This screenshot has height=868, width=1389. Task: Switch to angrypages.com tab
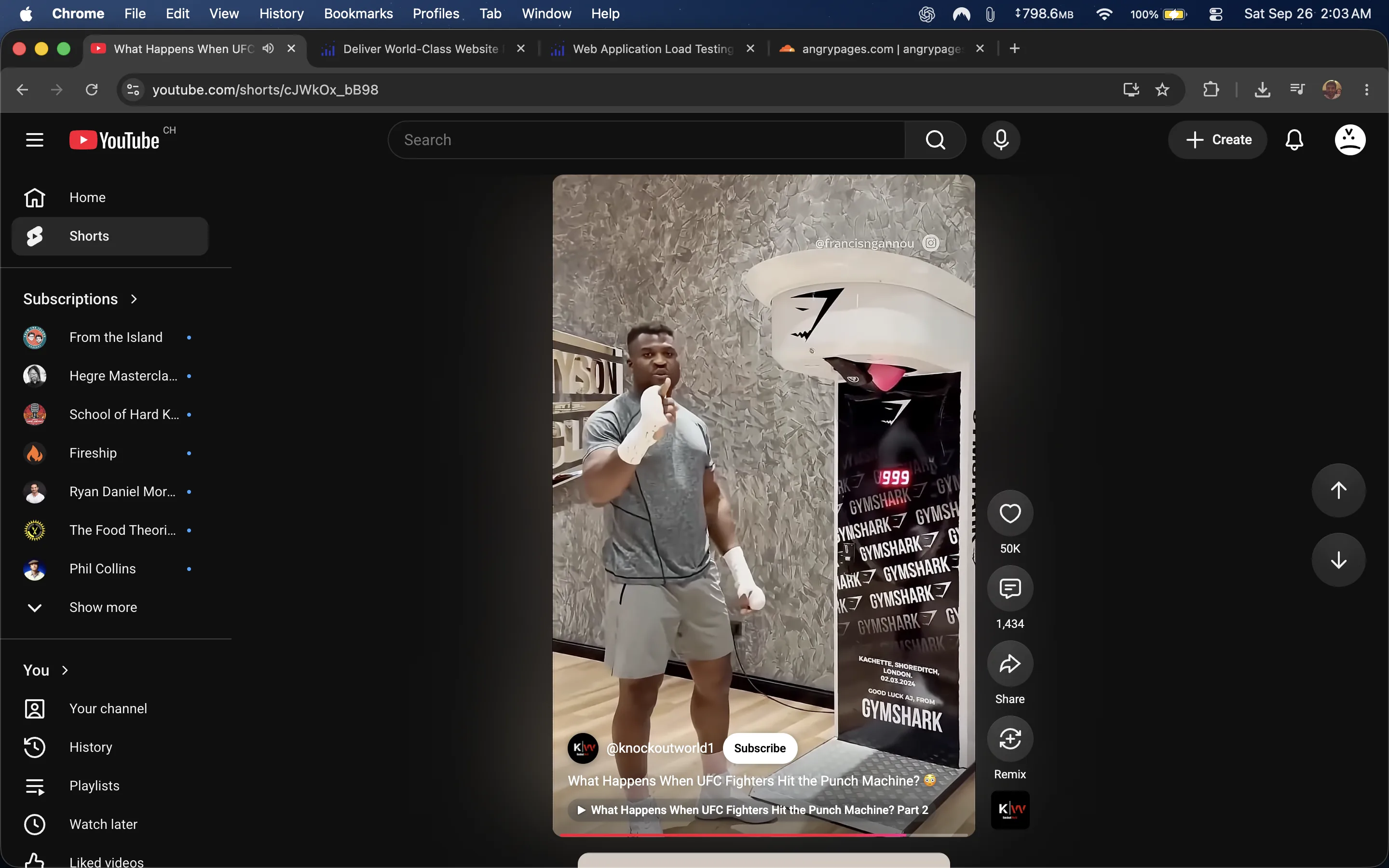tap(882, 49)
